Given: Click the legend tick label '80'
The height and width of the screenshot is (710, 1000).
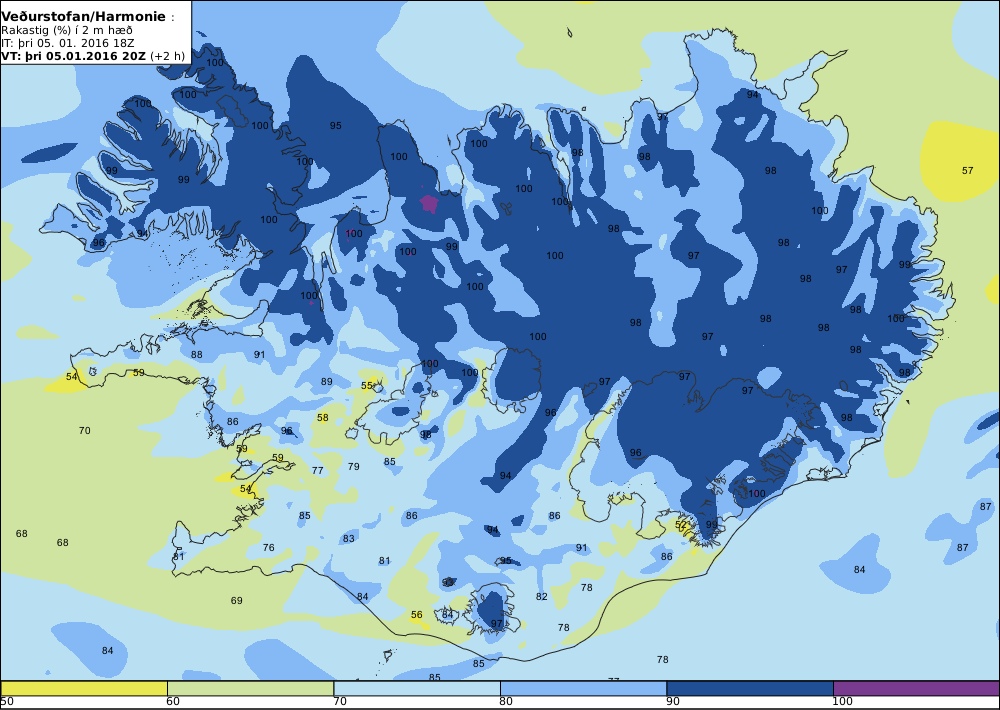Looking at the screenshot, I should point(506,702).
